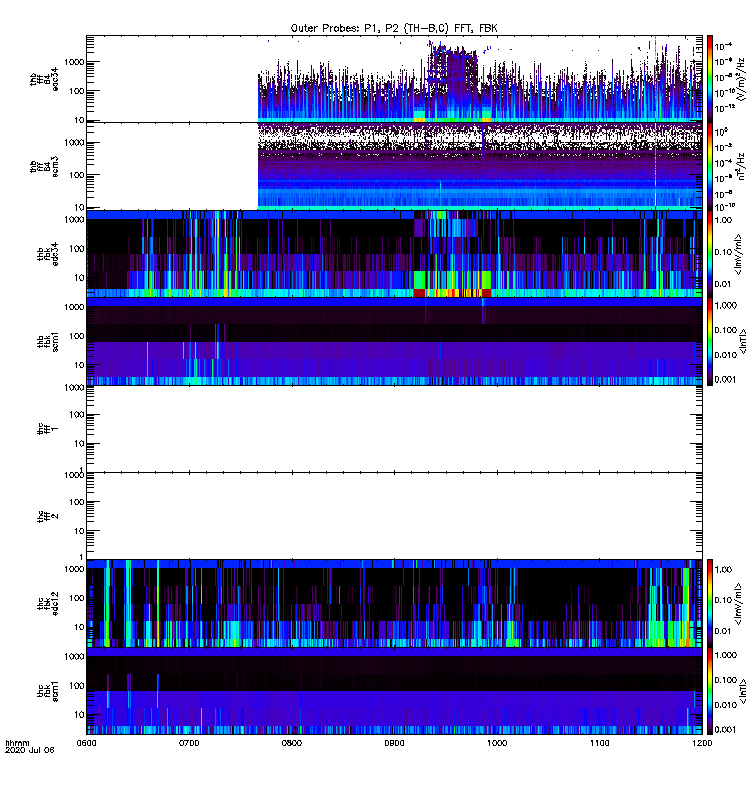Click inside the empty thc fff 1 panel
The width and height of the screenshot is (750, 800).
point(394,429)
